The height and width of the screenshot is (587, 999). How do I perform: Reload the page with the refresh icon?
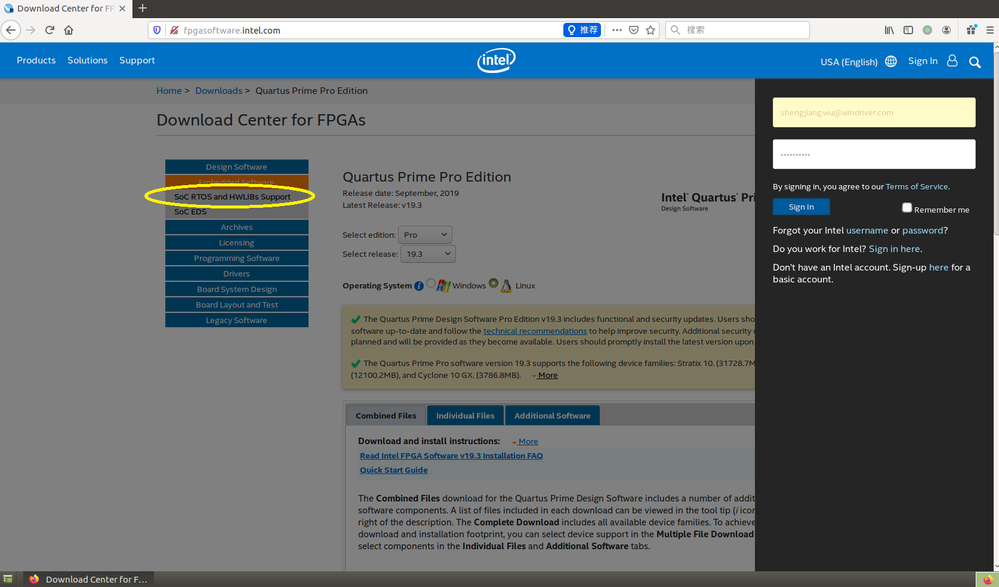50,30
